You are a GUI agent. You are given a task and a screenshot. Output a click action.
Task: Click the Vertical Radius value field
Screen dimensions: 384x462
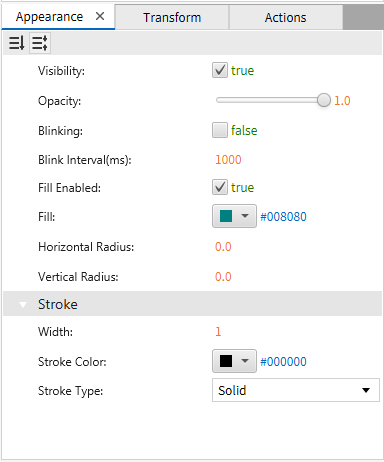pyautogui.click(x=223, y=277)
